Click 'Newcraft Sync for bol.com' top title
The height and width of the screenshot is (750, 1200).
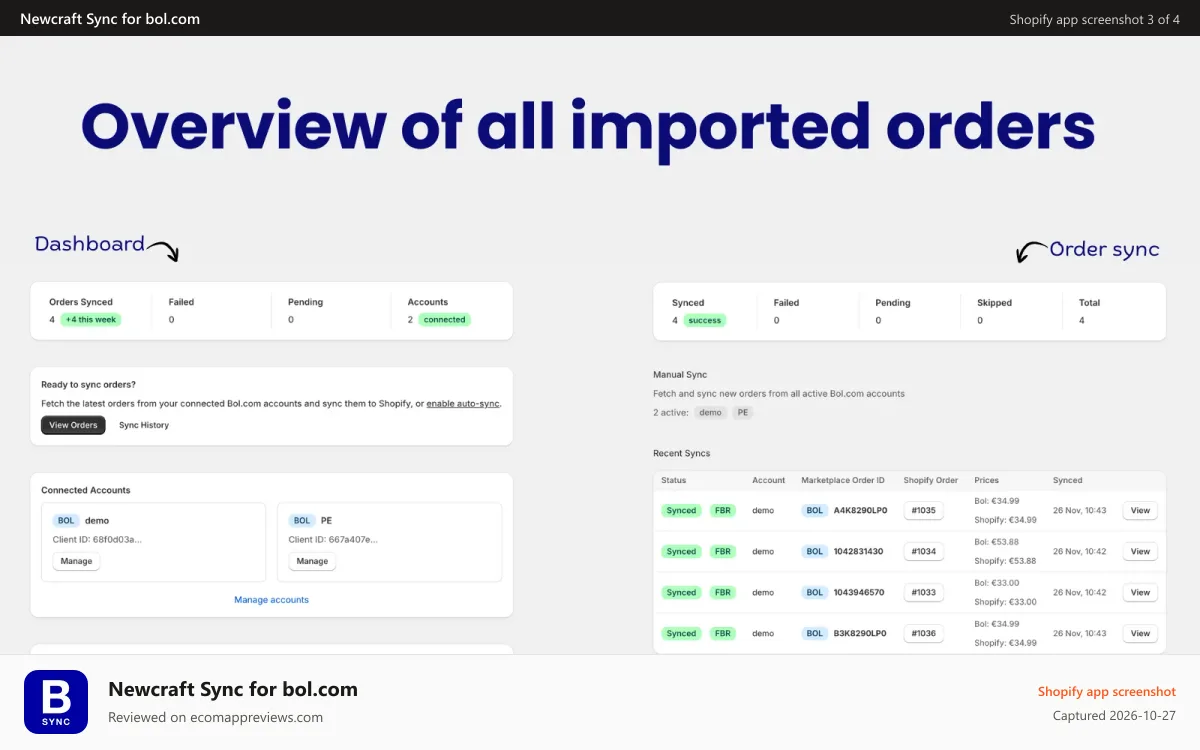(110, 19)
